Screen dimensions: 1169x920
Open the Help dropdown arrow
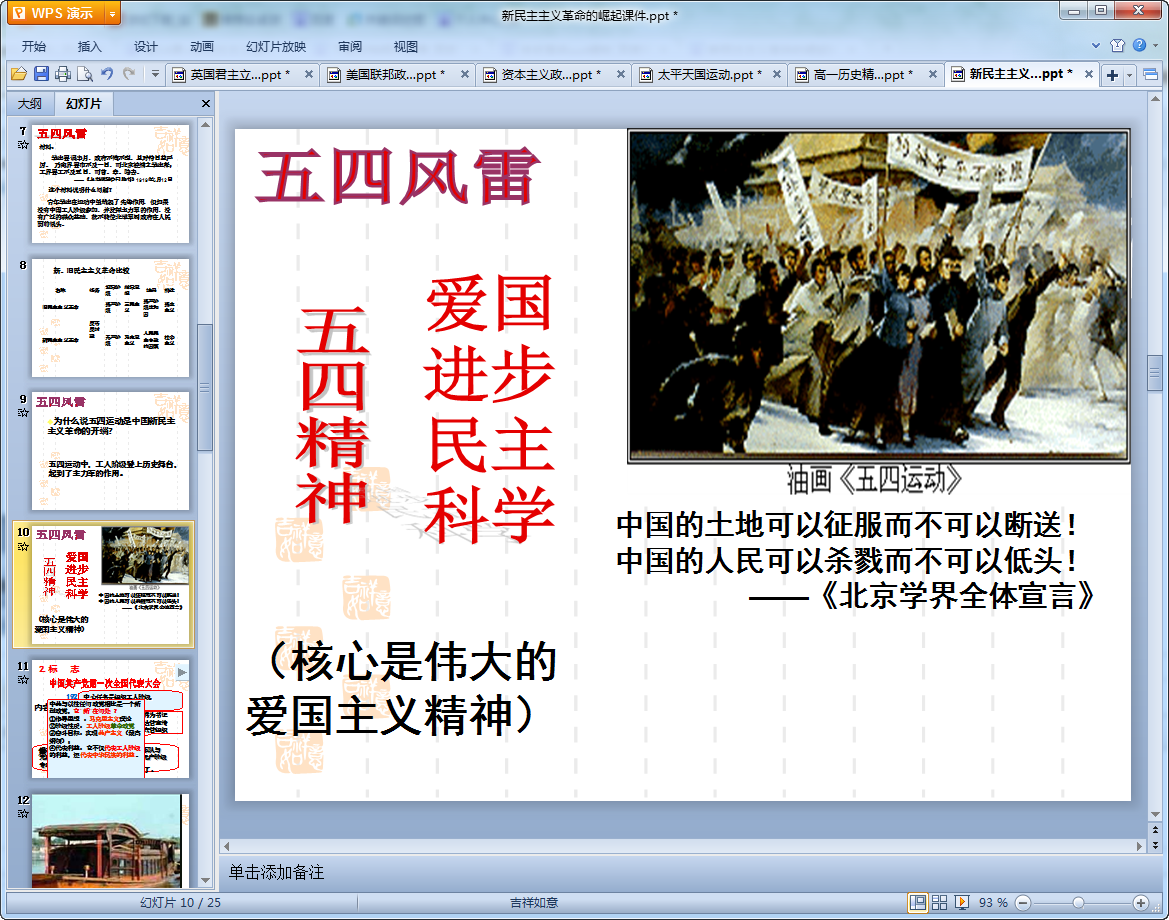(x=1156, y=45)
